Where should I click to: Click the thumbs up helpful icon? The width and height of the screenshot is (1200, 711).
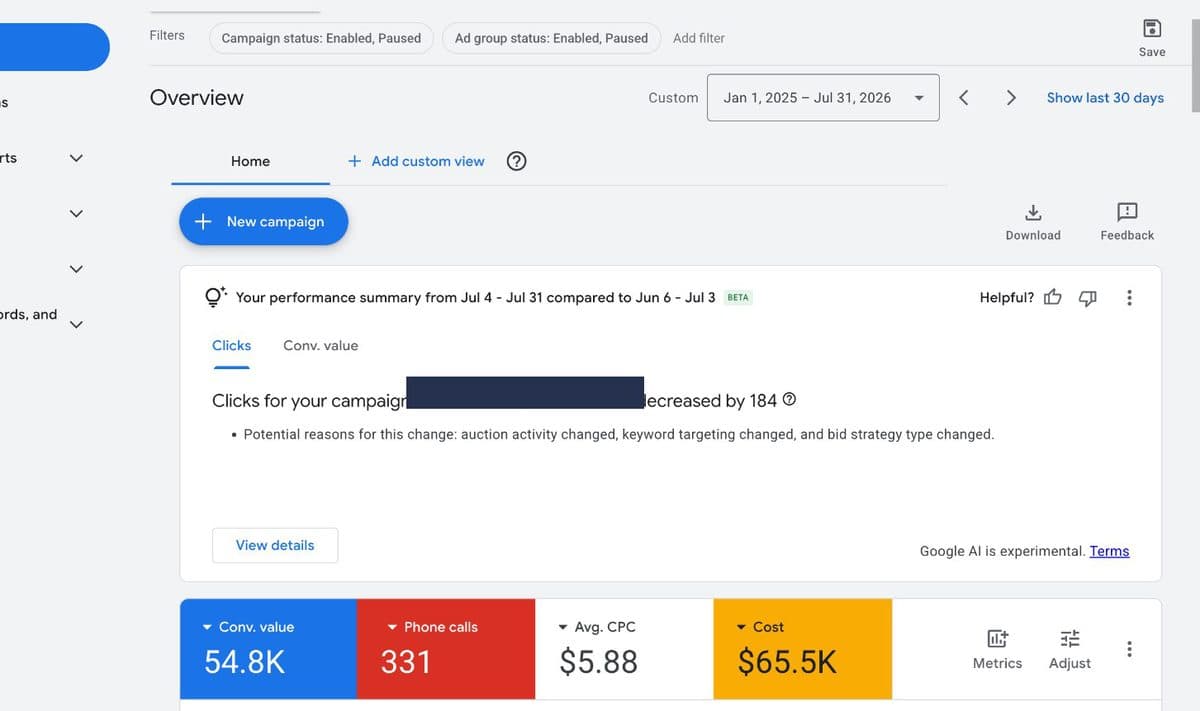(1053, 297)
